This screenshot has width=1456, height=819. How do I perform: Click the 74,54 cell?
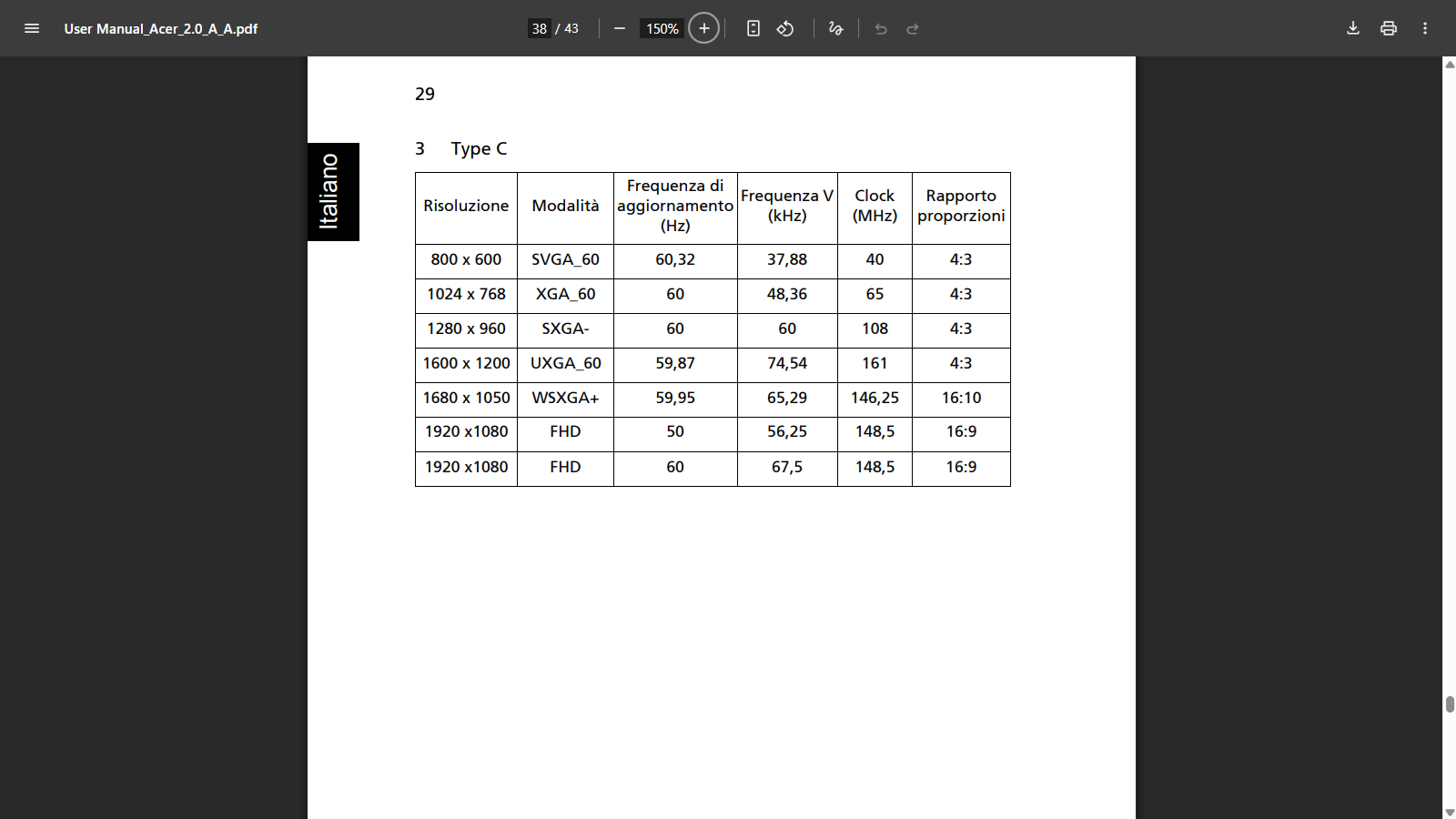[x=787, y=363]
